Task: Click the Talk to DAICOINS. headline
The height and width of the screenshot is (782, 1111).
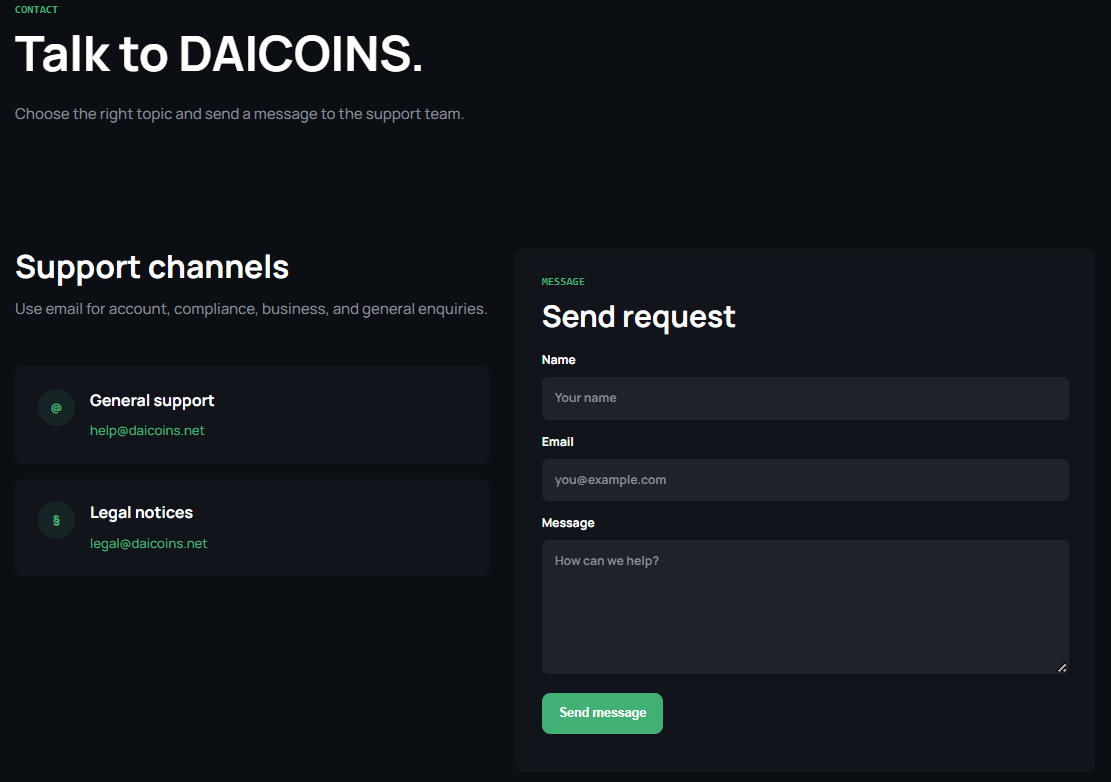Action: point(218,54)
